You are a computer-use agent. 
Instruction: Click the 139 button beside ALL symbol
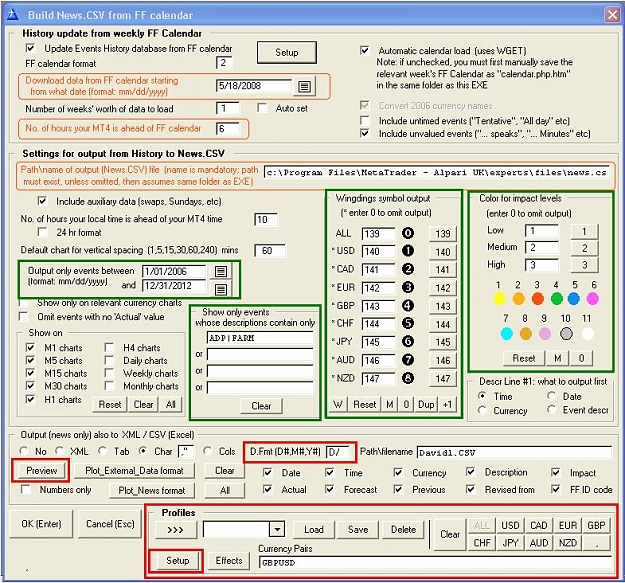coord(442,234)
